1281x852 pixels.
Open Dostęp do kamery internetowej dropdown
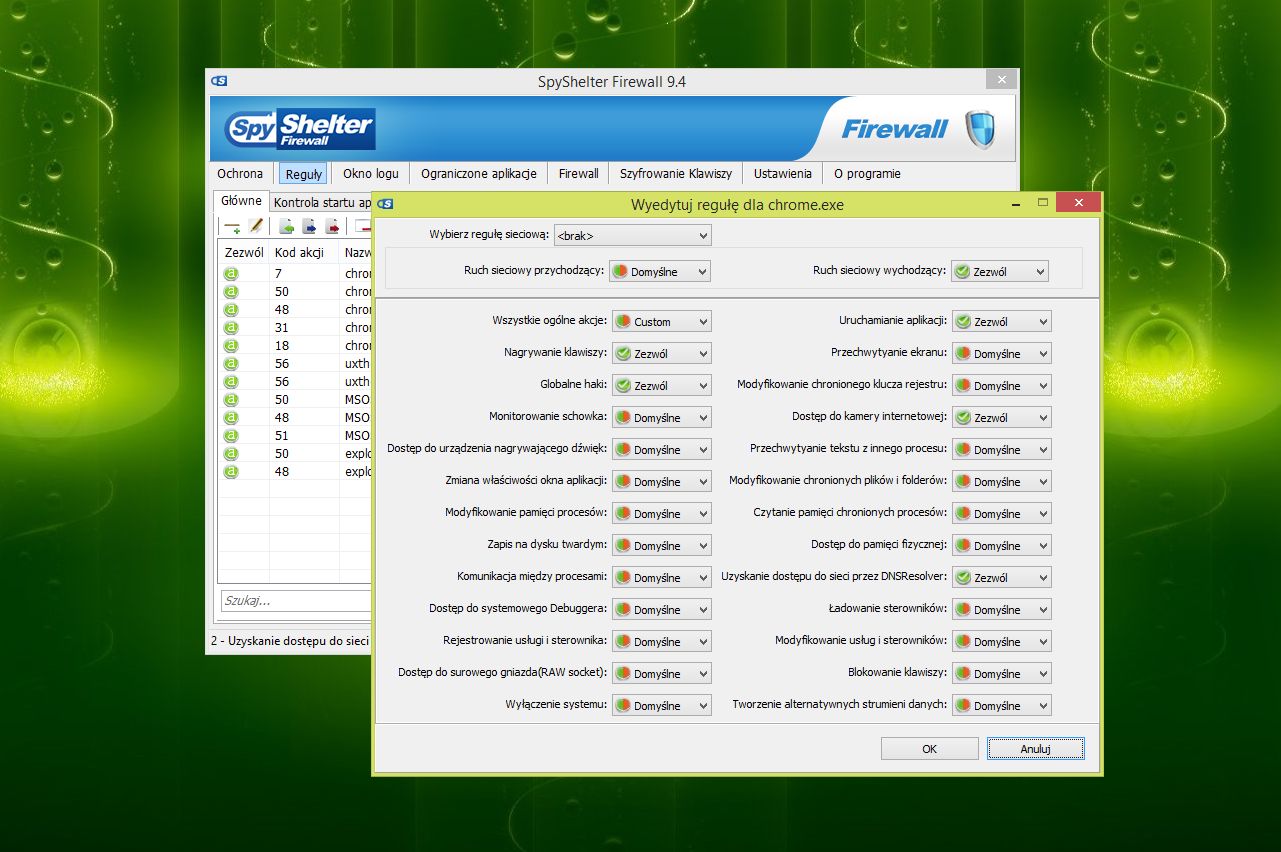click(x=1001, y=418)
